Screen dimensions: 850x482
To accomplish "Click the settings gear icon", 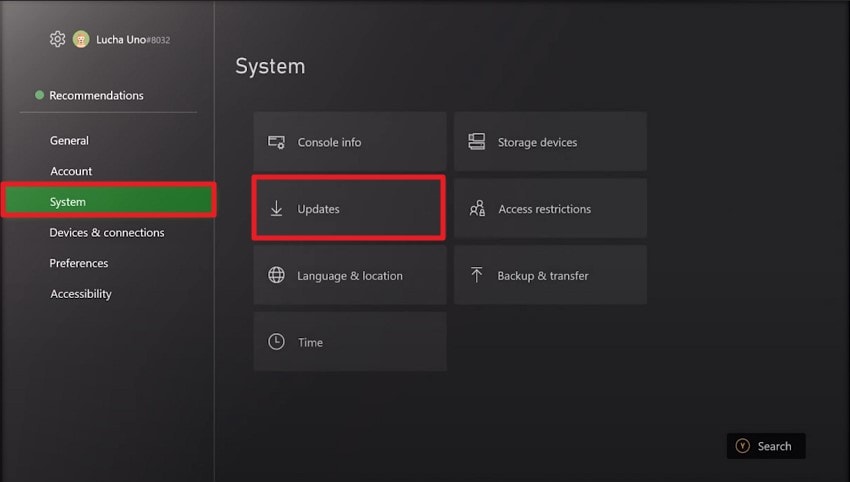I will click(x=57, y=39).
